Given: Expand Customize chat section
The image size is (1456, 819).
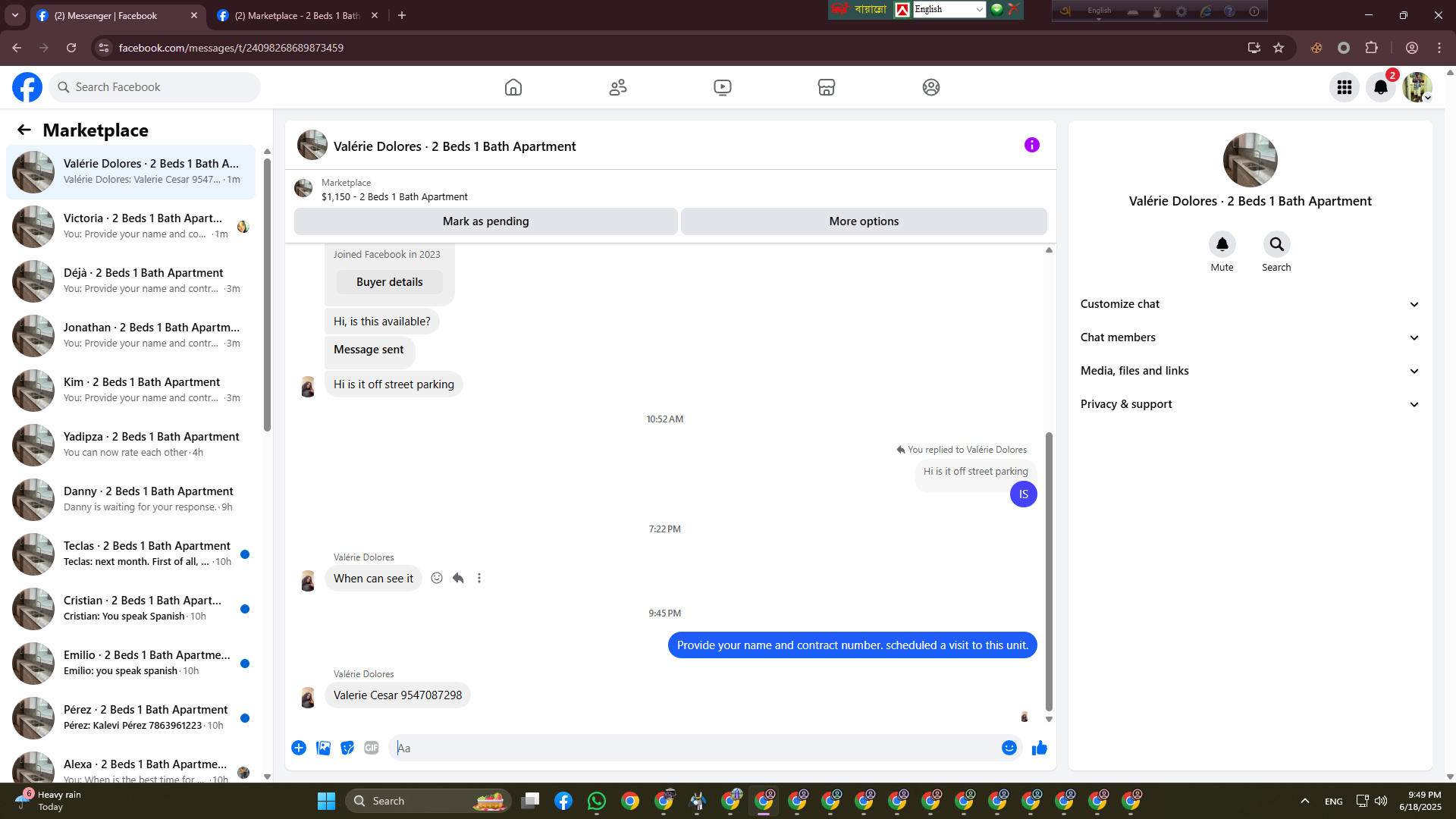Looking at the screenshot, I should tap(1250, 304).
